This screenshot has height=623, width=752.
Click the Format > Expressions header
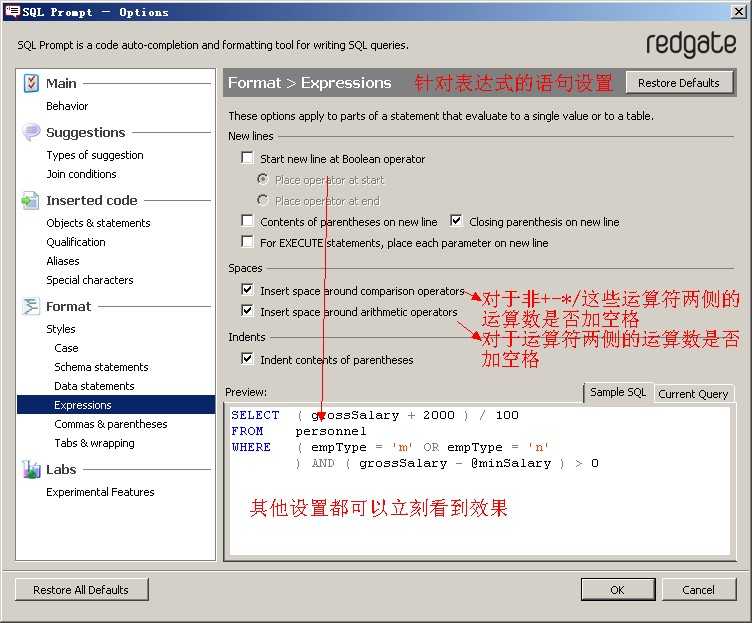(x=310, y=83)
